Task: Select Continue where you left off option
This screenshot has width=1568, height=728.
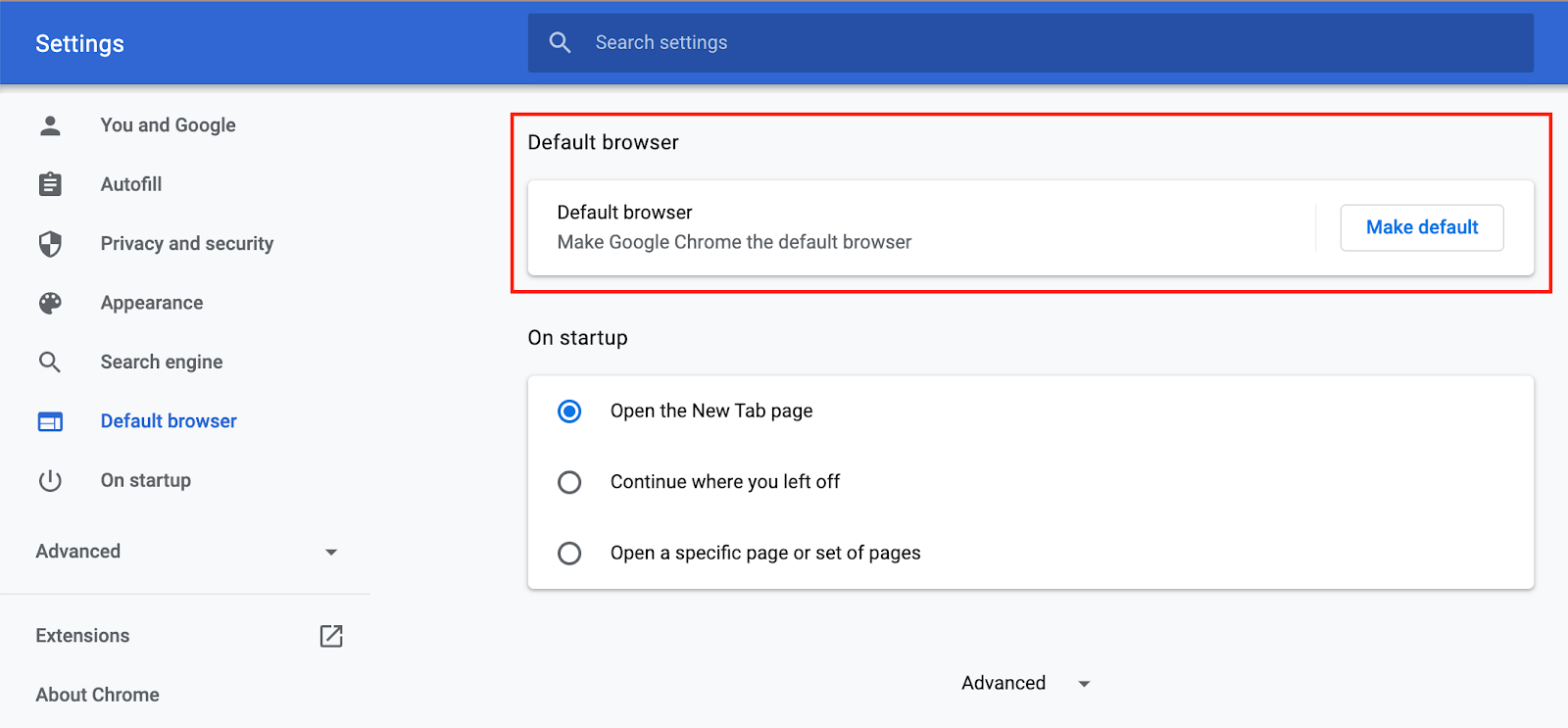Action: click(569, 482)
